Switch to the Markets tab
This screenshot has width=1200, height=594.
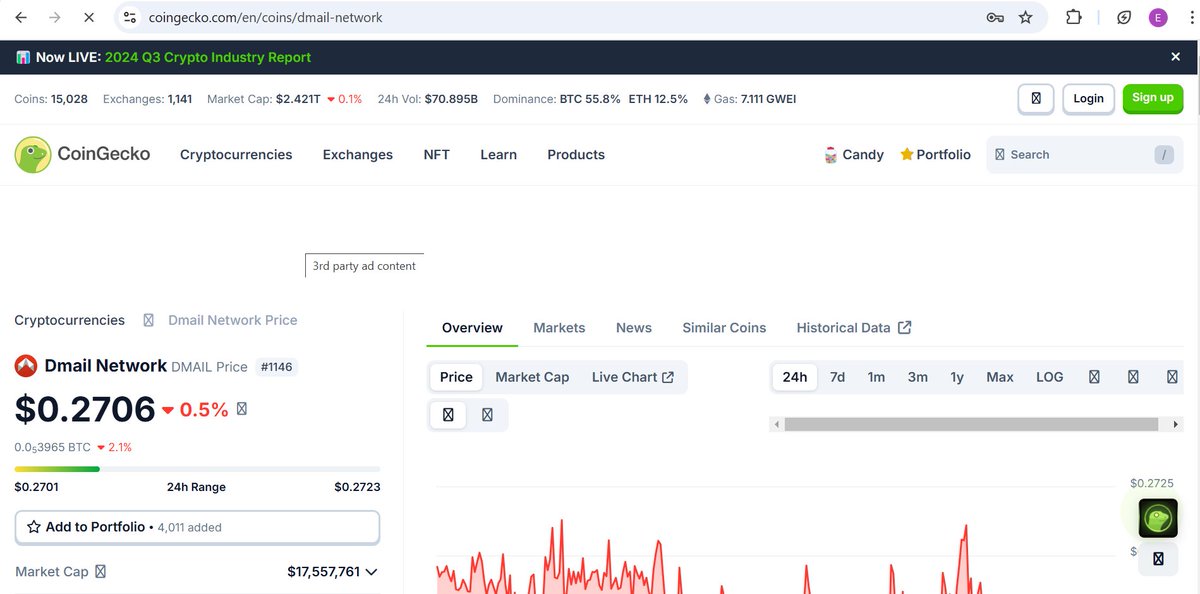click(x=559, y=328)
